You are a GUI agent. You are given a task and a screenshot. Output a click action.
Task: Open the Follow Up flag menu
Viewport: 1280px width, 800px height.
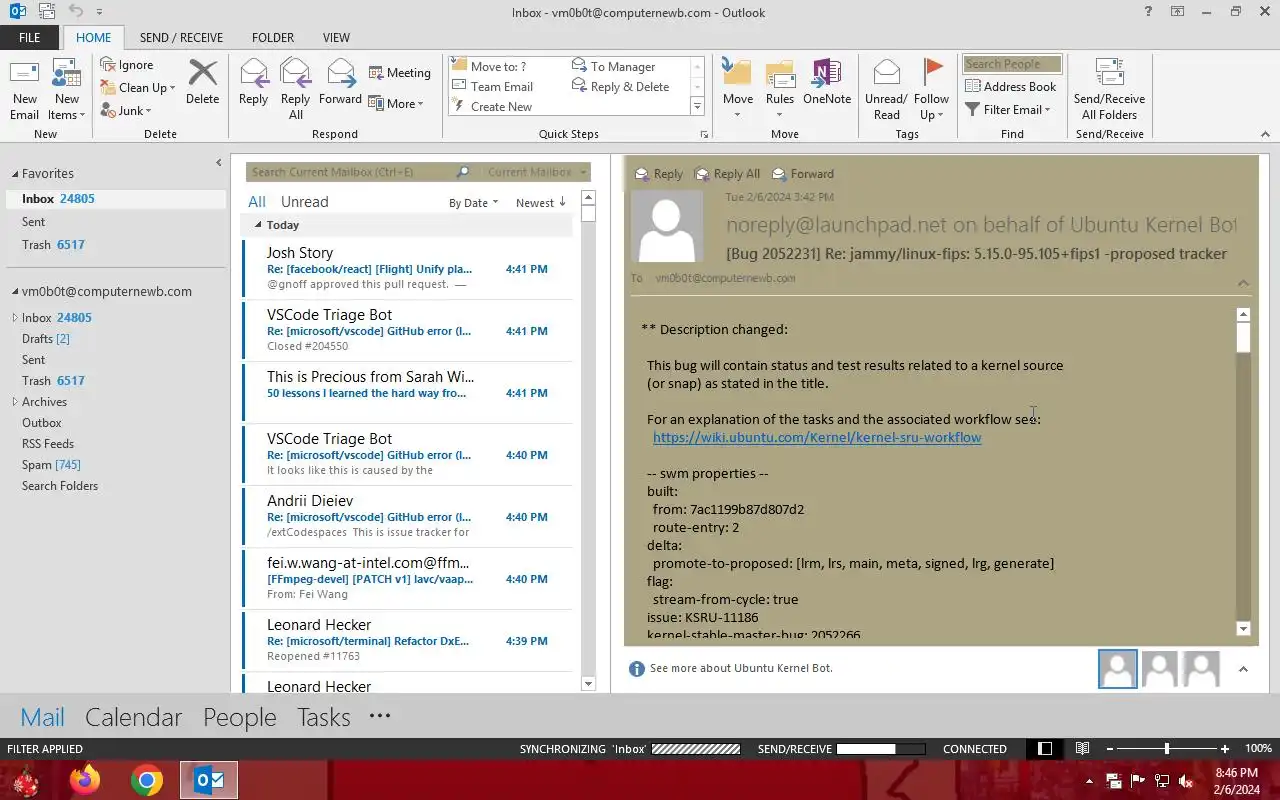(x=931, y=90)
